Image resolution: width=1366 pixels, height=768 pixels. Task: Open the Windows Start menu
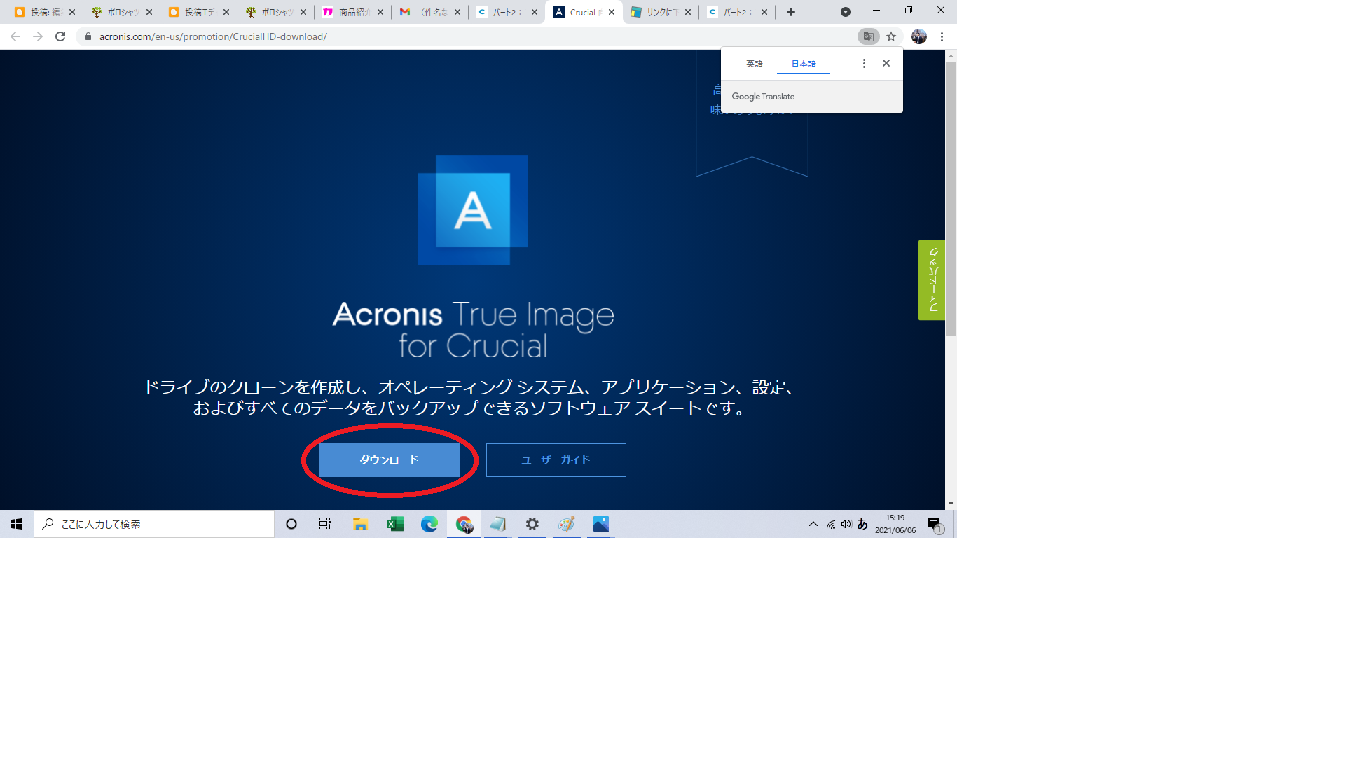coord(16,524)
